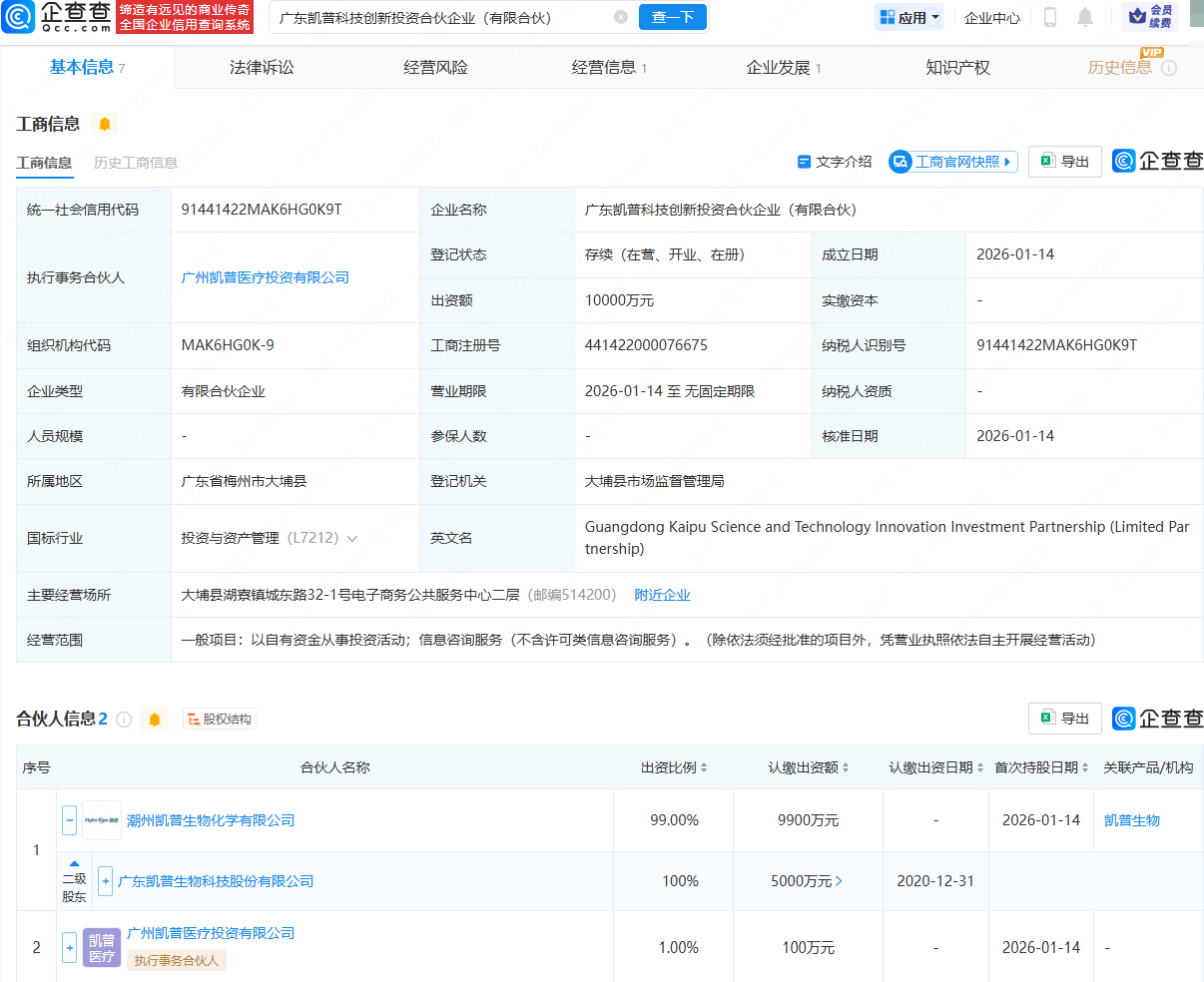The height and width of the screenshot is (982, 1204).
Task: Expand the 广东凯普生物科技股份有限公司 row
Action: click(x=106, y=881)
